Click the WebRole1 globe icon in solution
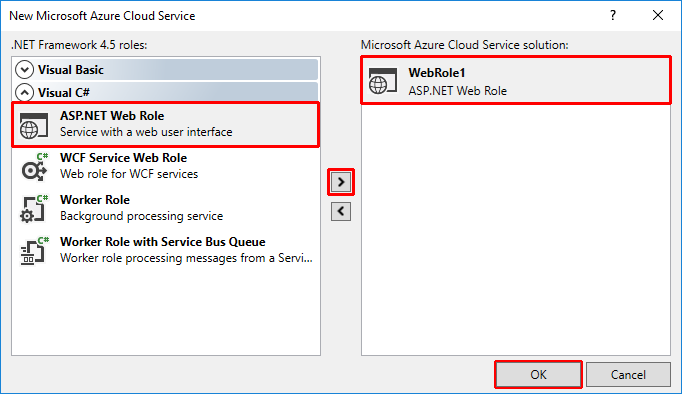Viewport: 682px width, 394px height. 383,81
